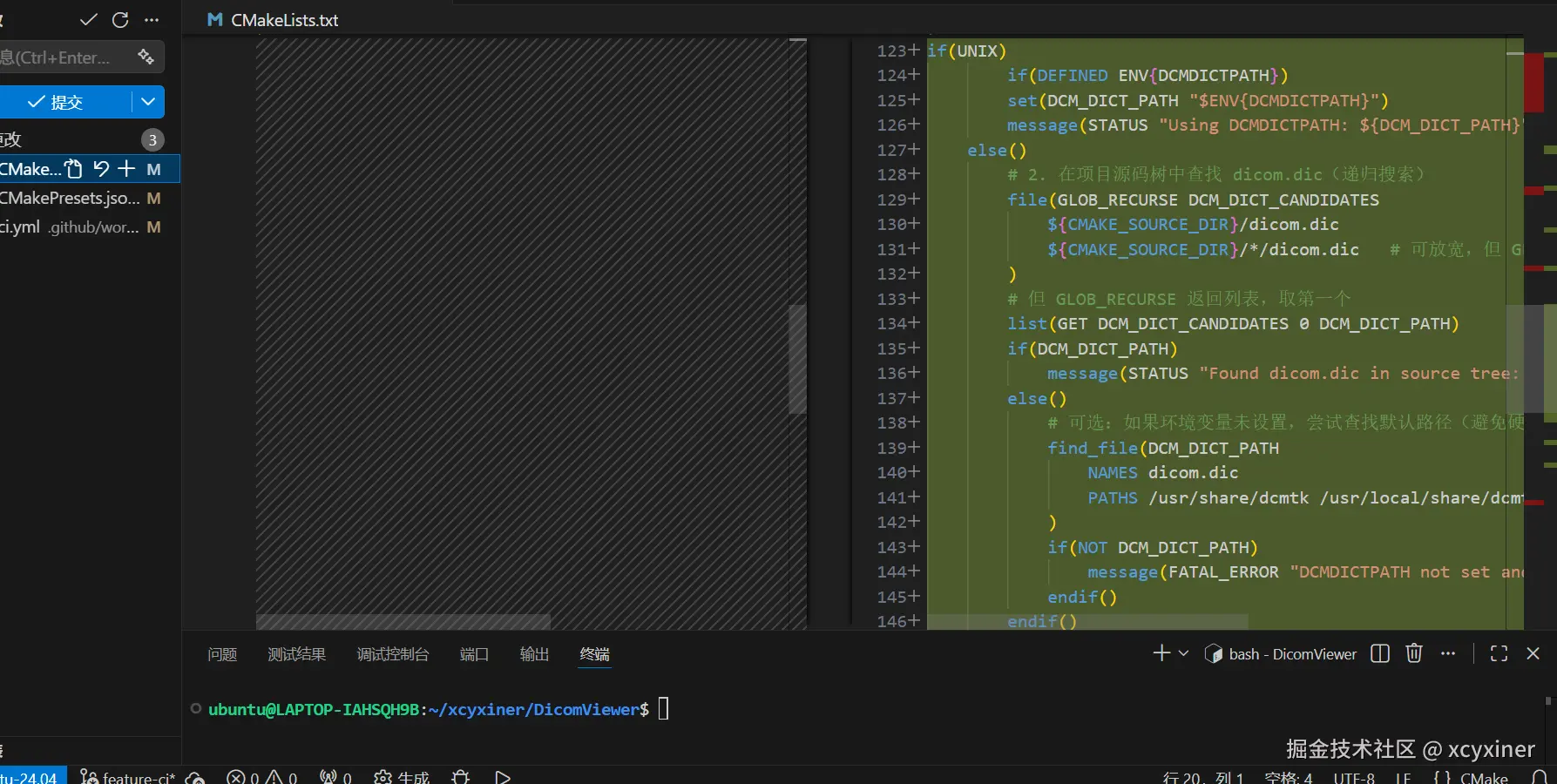Launch the CMake debugger bug icon
Image resolution: width=1557 pixels, height=784 pixels.
[x=461, y=777]
